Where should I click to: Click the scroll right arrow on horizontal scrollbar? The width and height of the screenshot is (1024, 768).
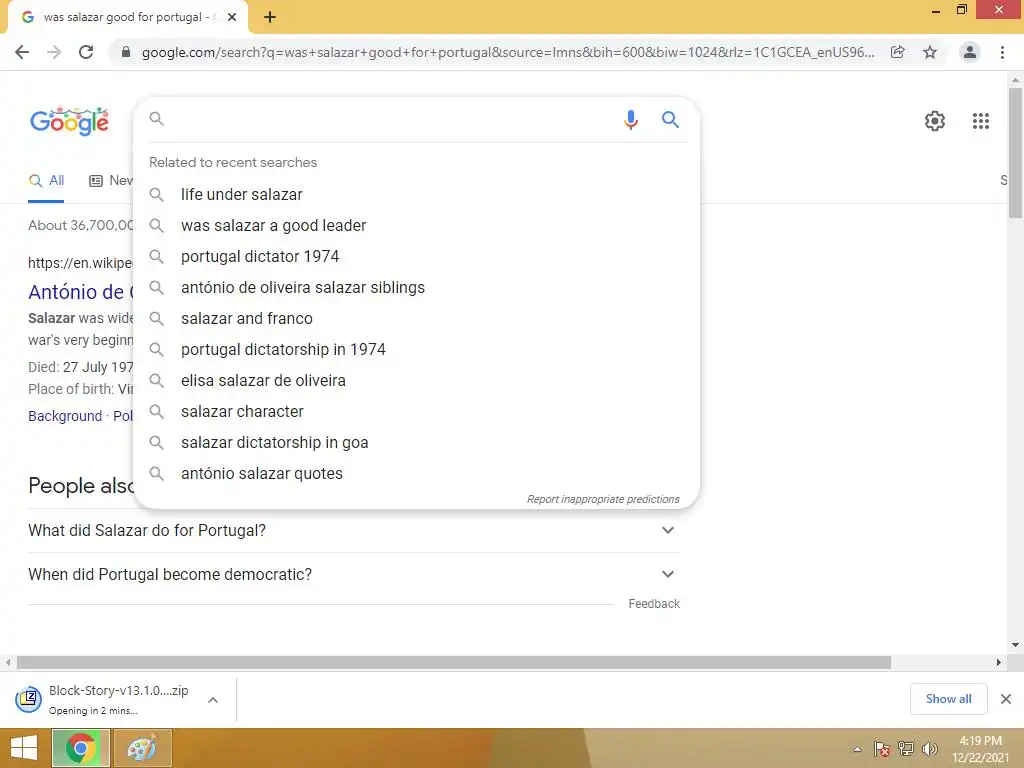(999, 662)
